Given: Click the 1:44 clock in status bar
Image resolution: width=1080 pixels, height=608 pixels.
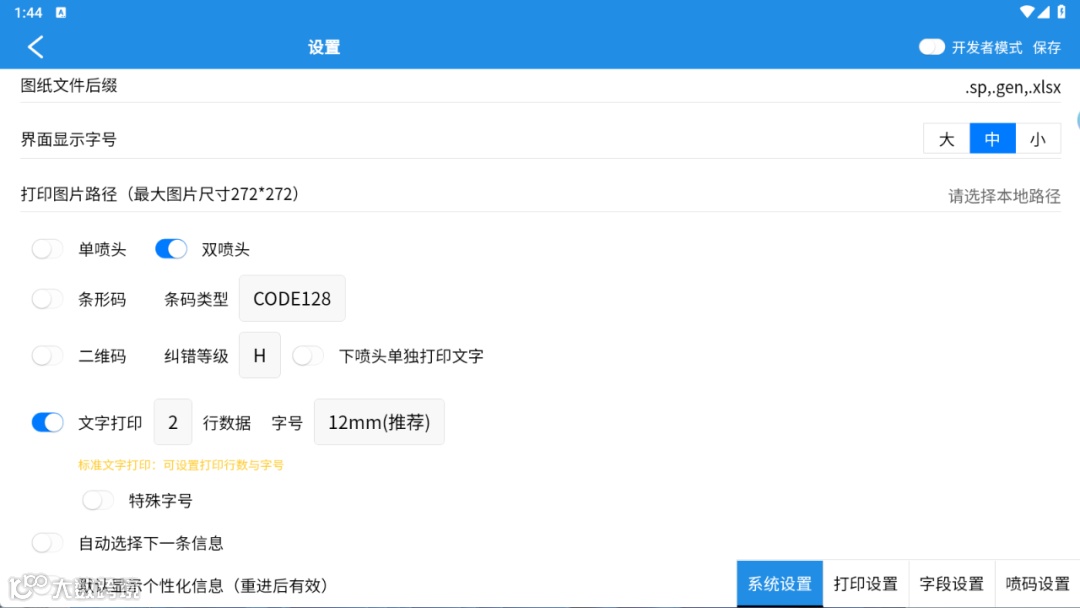Looking at the screenshot, I should tap(28, 12).
